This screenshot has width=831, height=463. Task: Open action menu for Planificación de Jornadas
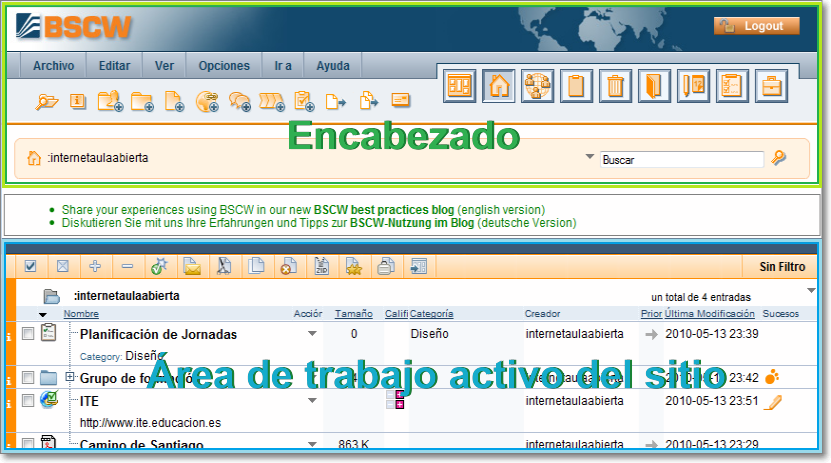(x=312, y=334)
